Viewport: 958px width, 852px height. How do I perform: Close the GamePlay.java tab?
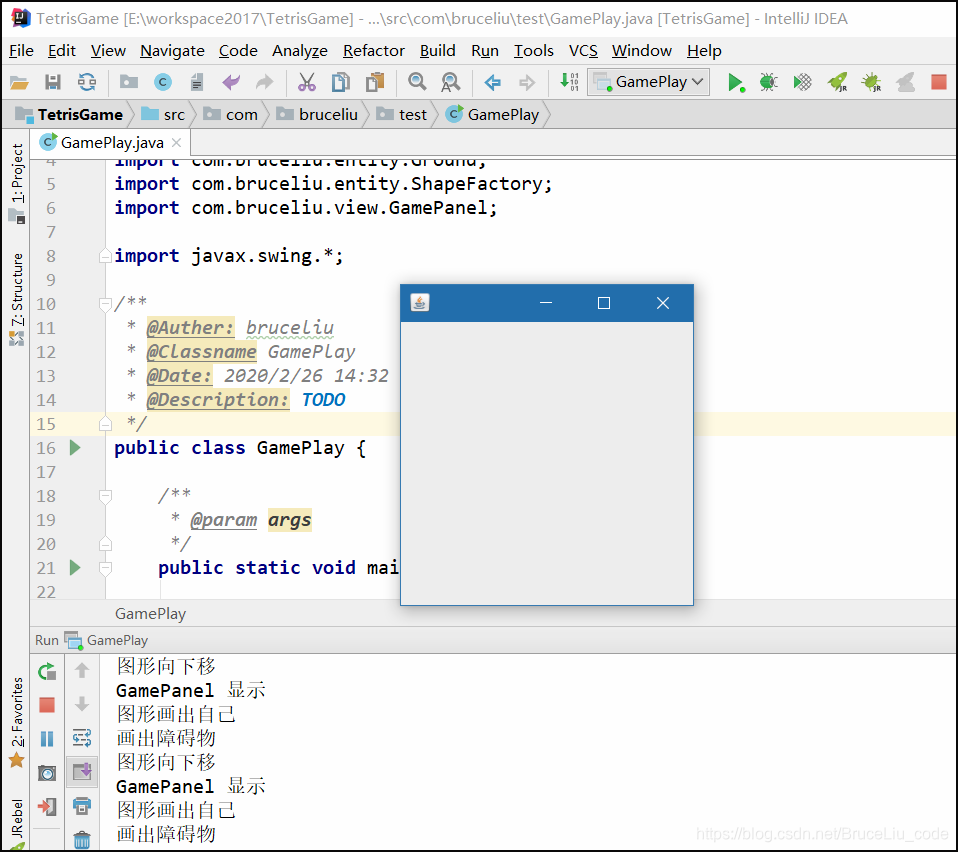pos(177,143)
